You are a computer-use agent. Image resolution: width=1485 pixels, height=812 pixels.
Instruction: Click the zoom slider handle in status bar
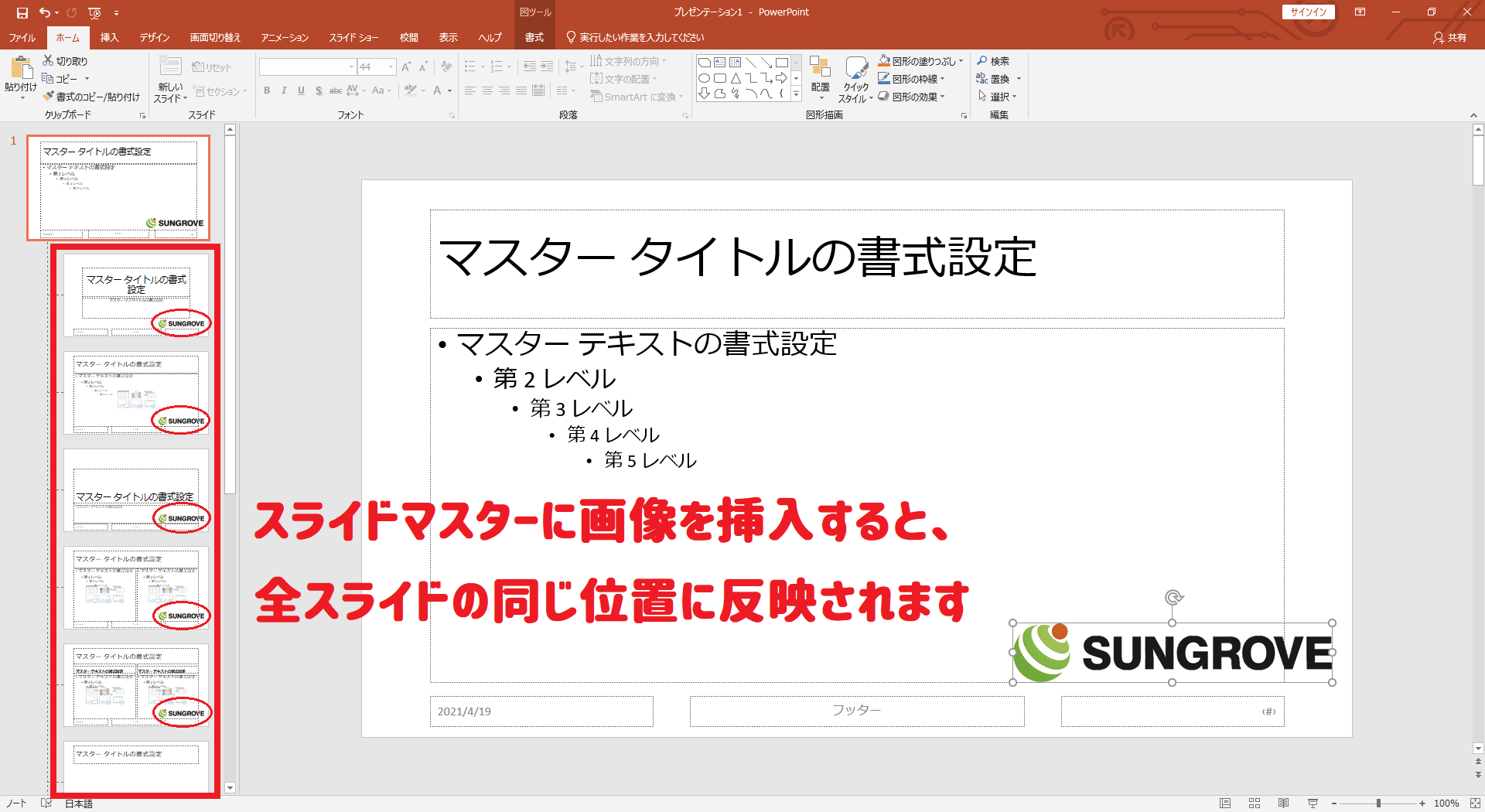(1378, 803)
